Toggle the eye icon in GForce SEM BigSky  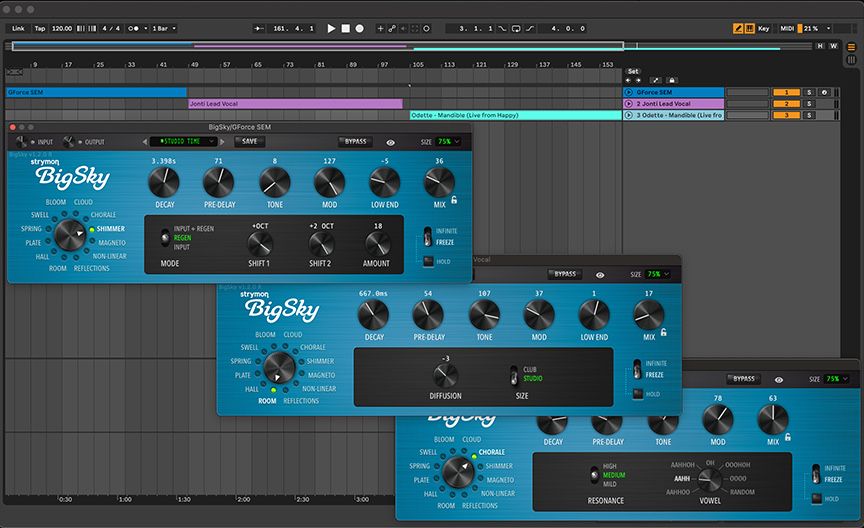coord(391,142)
